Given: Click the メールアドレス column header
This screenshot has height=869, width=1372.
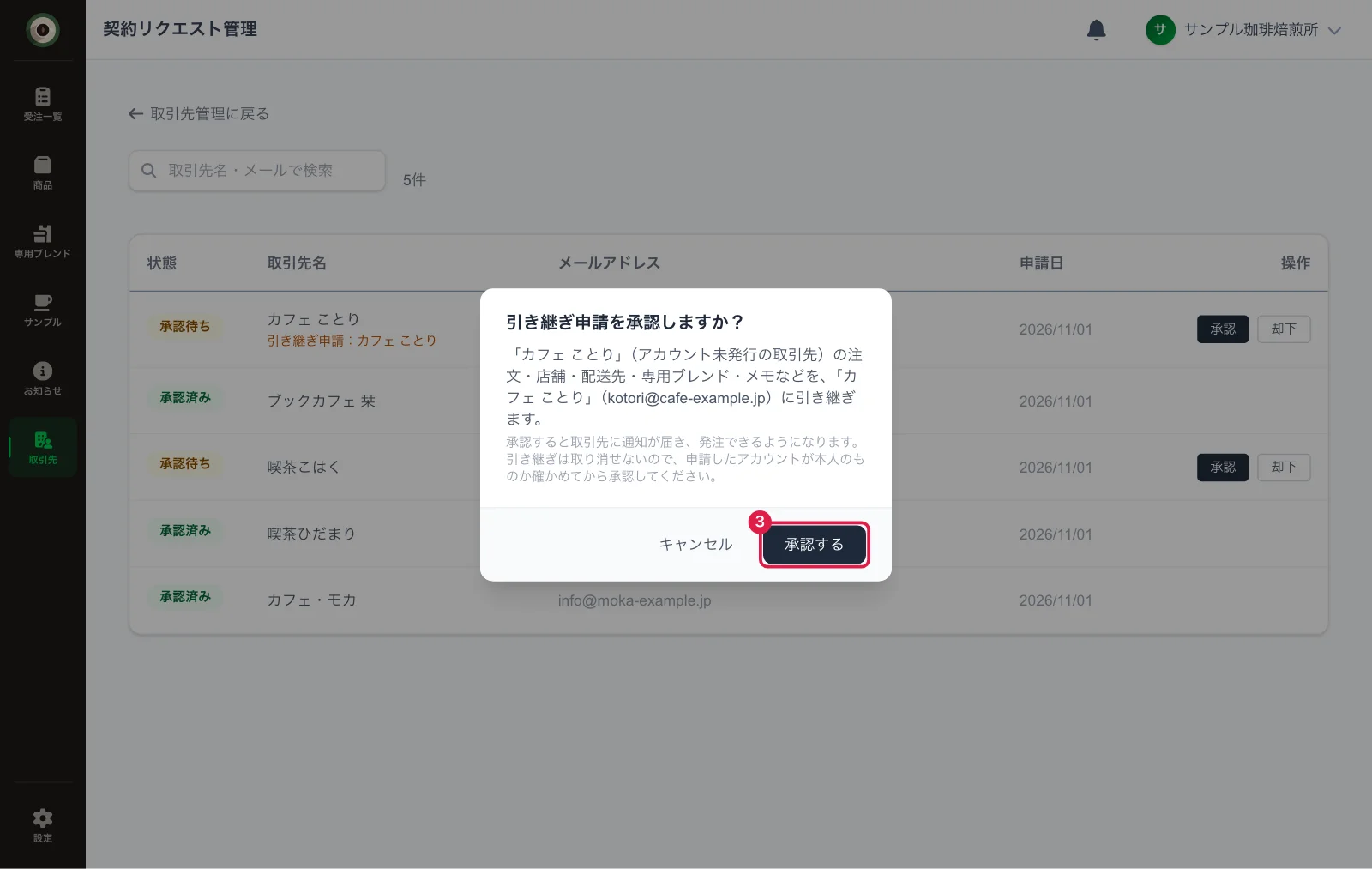Looking at the screenshot, I should coord(610,263).
